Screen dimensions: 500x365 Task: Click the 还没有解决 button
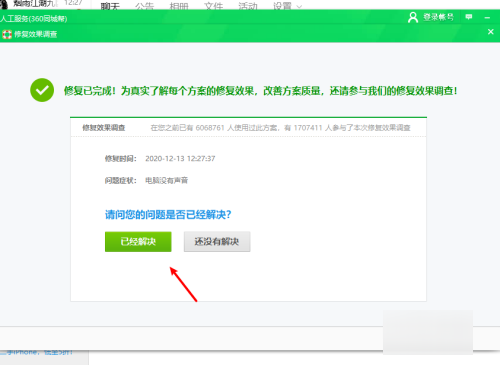[x=217, y=242]
